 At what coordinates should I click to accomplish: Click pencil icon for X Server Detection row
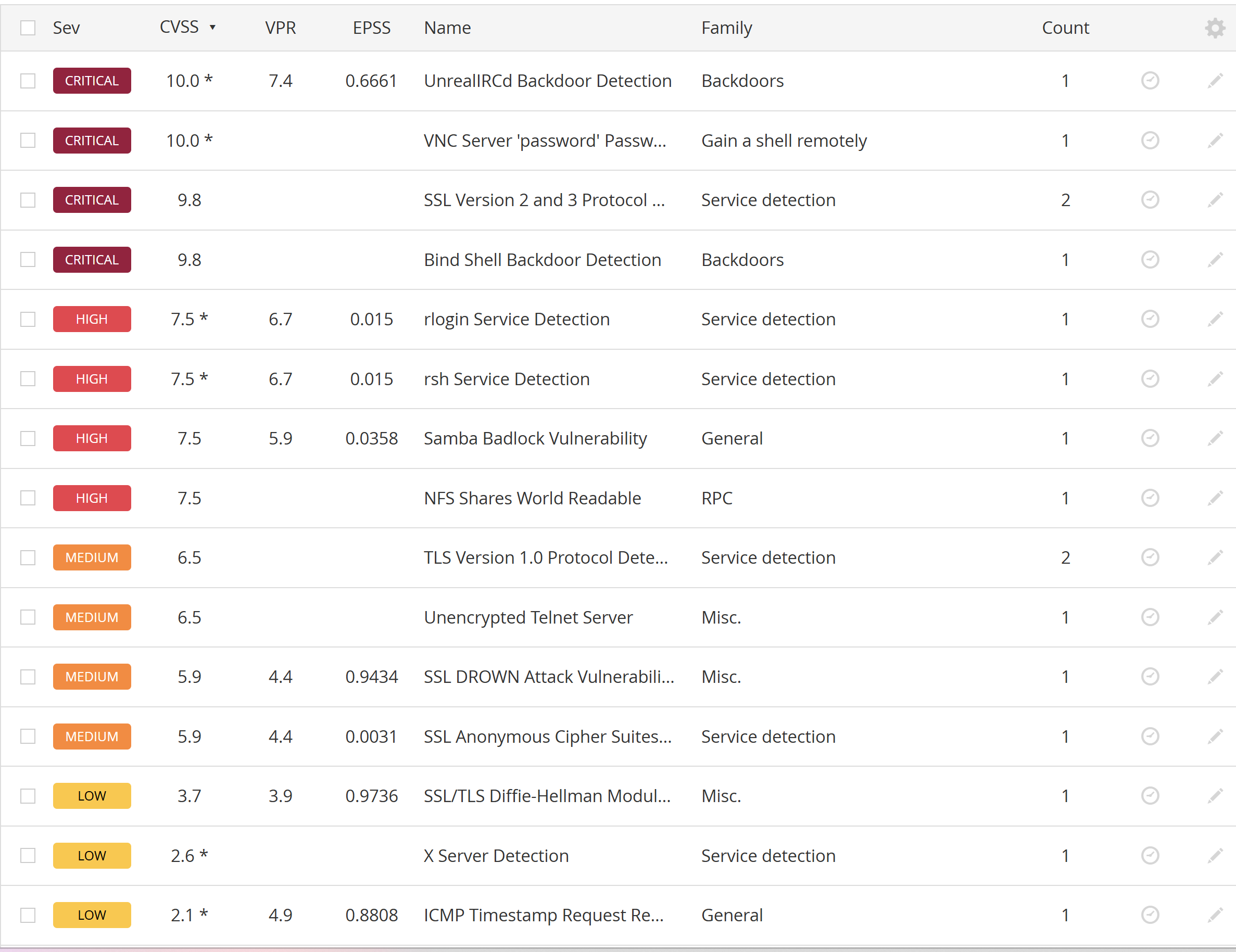pyautogui.click(x=1215, y=855)
